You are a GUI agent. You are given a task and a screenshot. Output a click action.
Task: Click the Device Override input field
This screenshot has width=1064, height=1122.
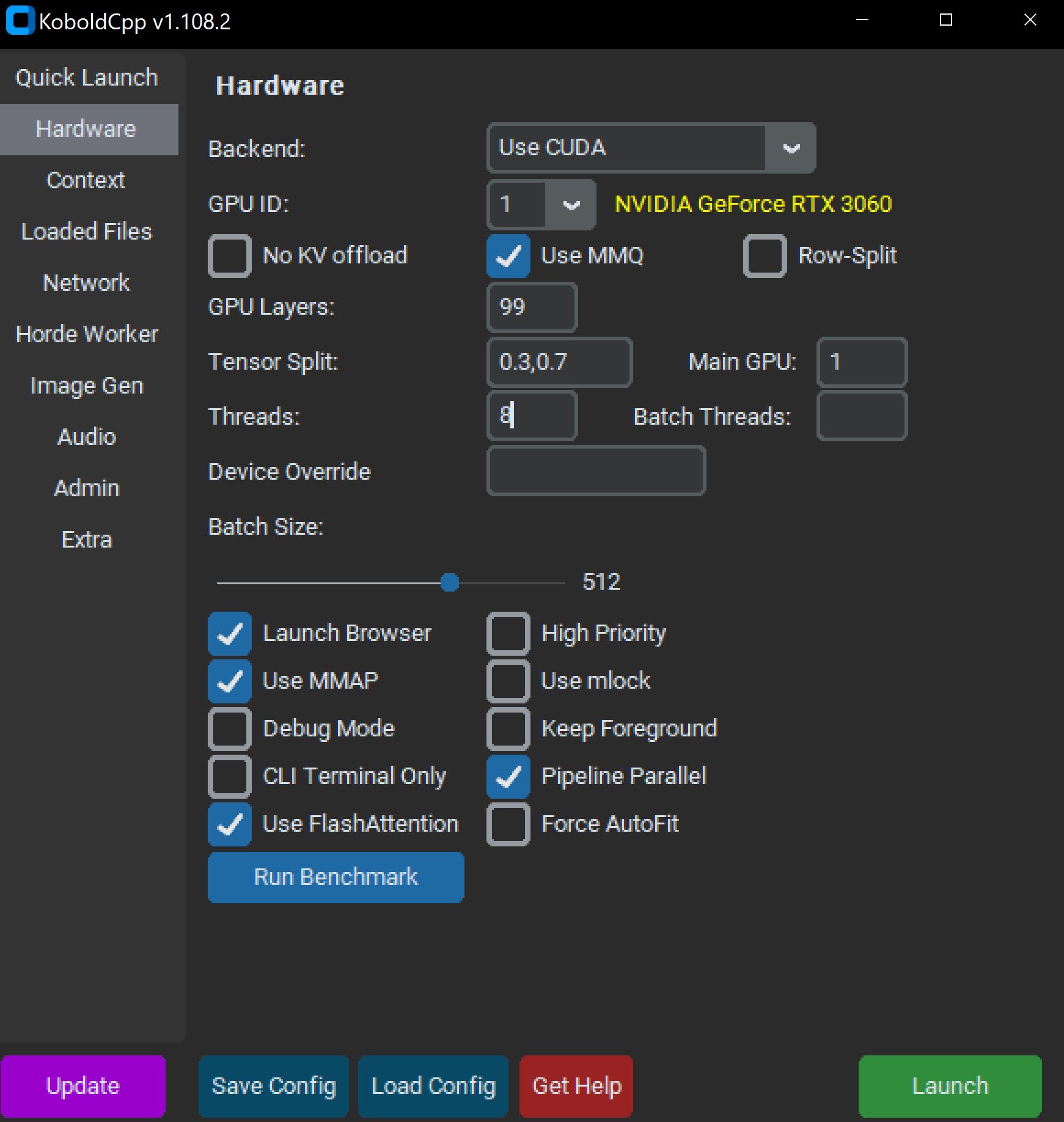click(596, 471)
